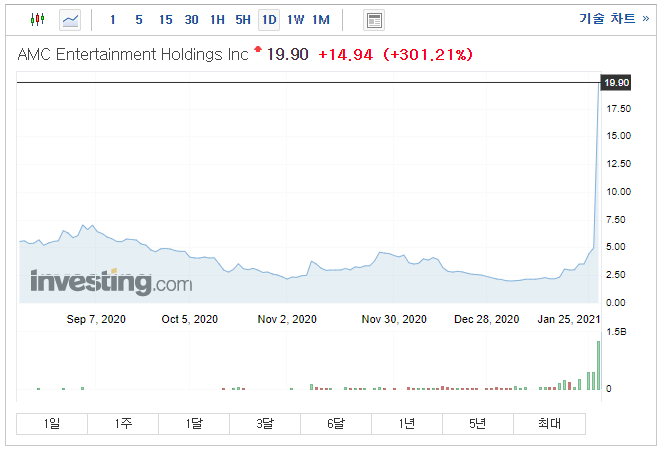
Task: Click the AMC Entertainment Holdings Inc title
Action: [133, 55]
